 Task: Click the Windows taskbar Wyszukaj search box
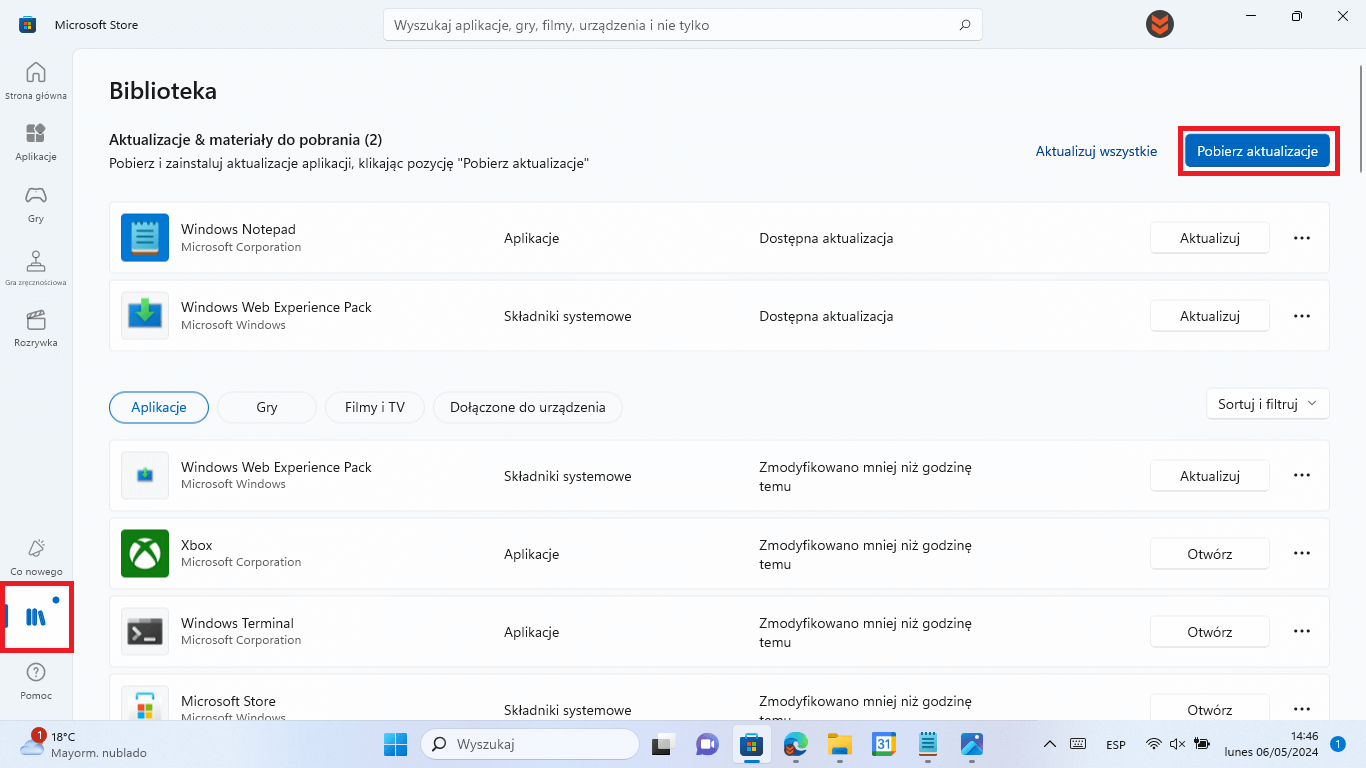point(530,744)
